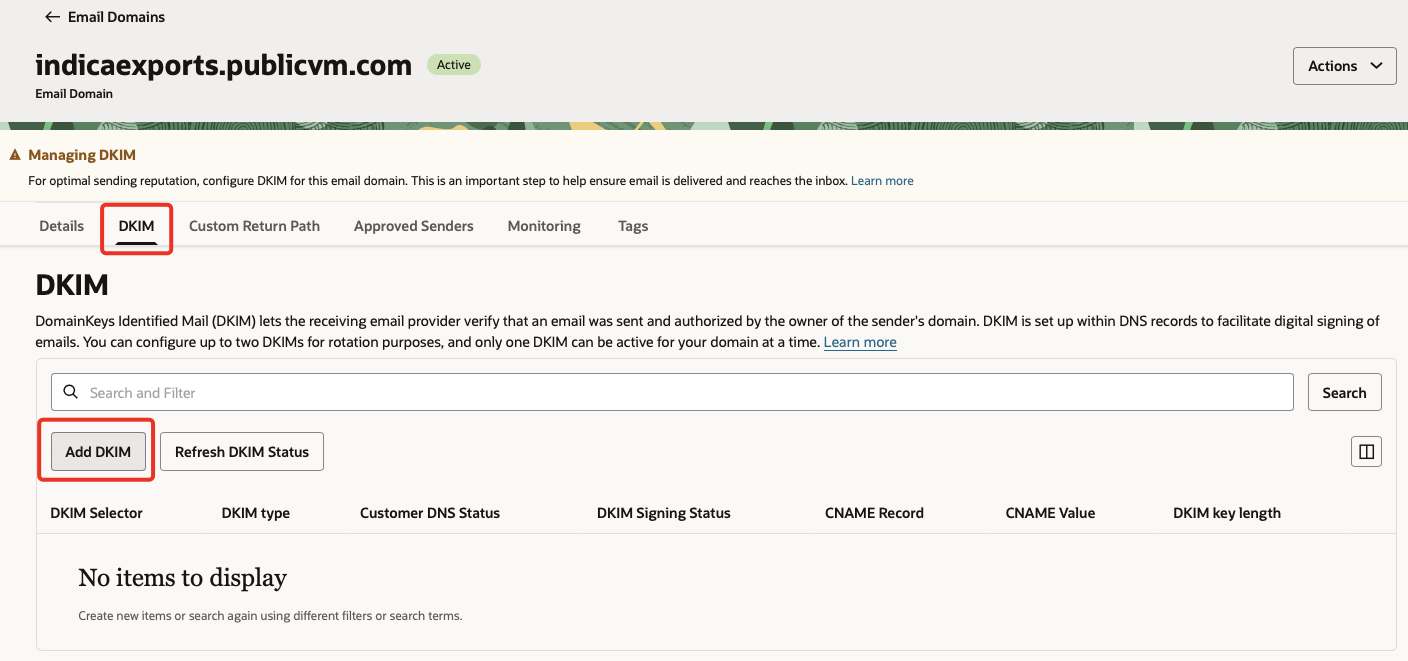Open the Learn more link in the warning banner
1408x661 pixels.
click(881, 180)
